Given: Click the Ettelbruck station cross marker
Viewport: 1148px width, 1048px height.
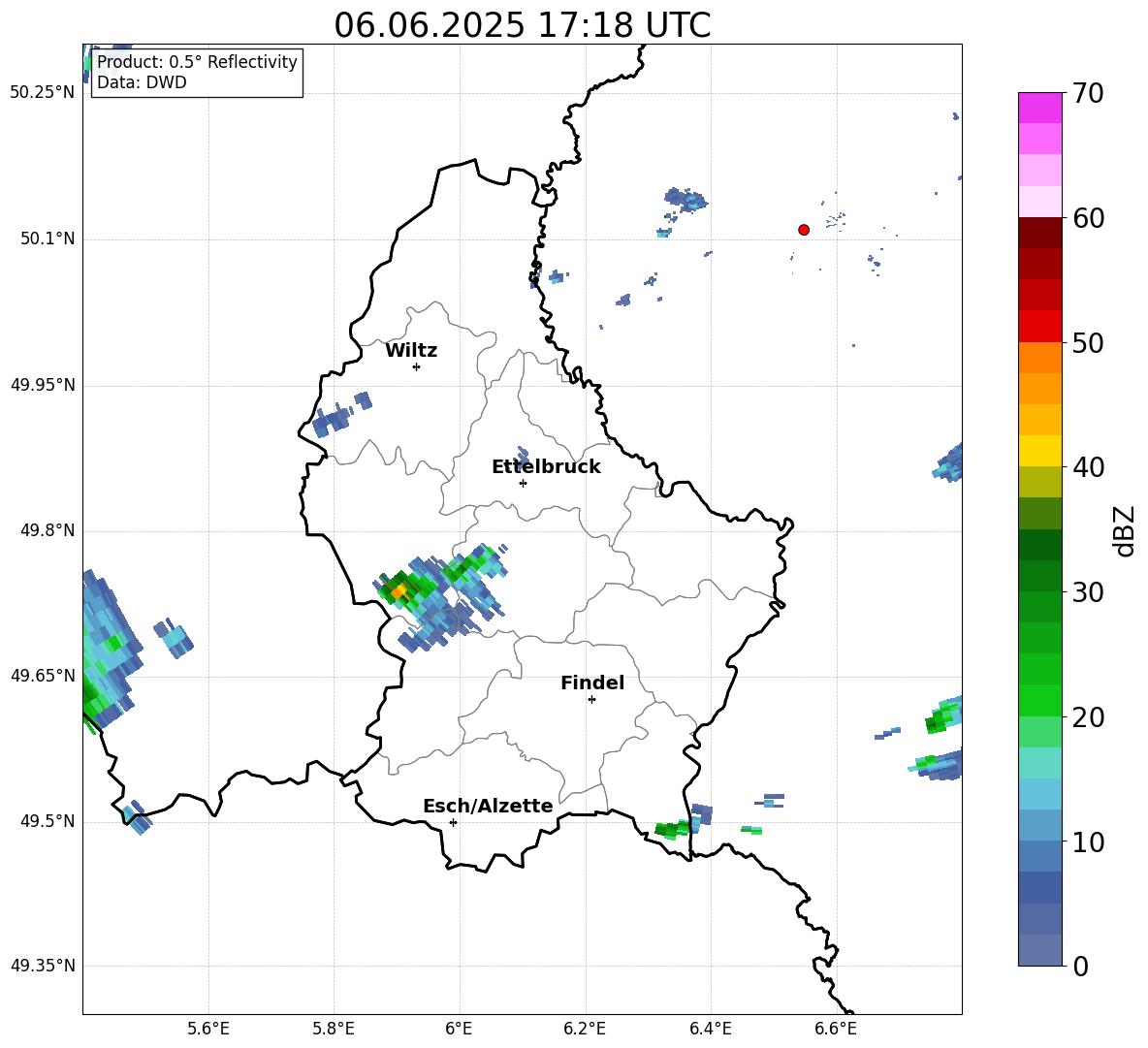Looking at the screenshot, I should tap(523, 483).
